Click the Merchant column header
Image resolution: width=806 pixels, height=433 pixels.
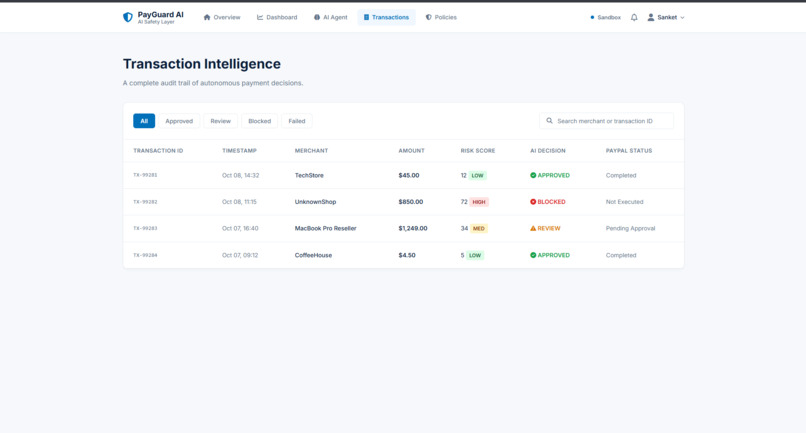coord(312,151)
